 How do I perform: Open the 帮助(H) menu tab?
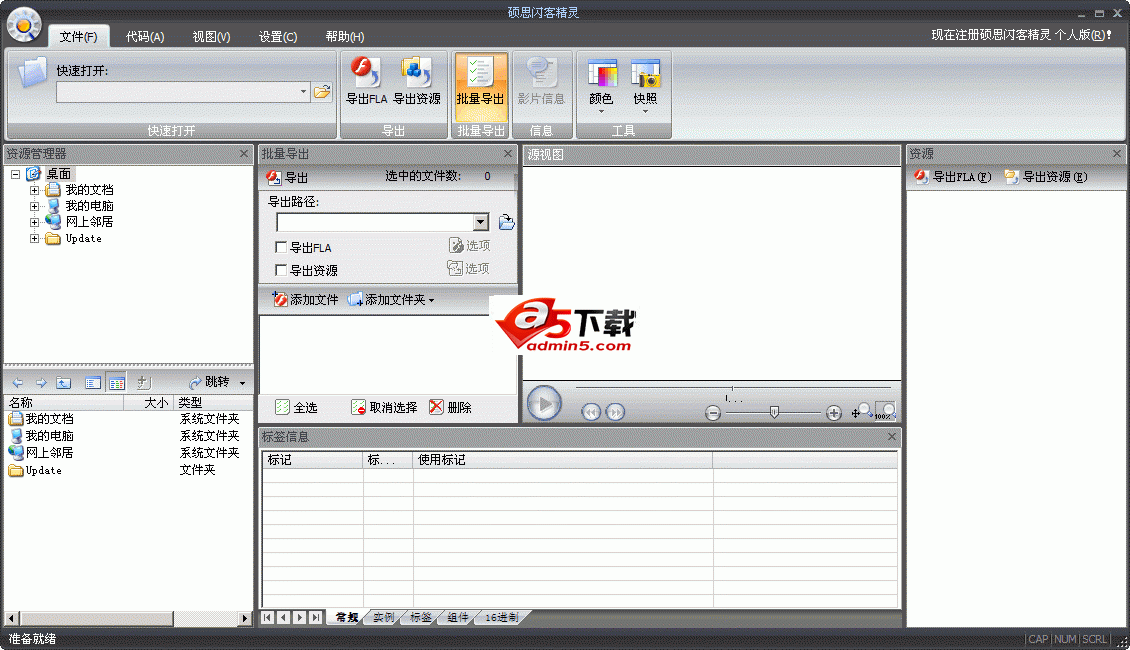tap(344, 37)
